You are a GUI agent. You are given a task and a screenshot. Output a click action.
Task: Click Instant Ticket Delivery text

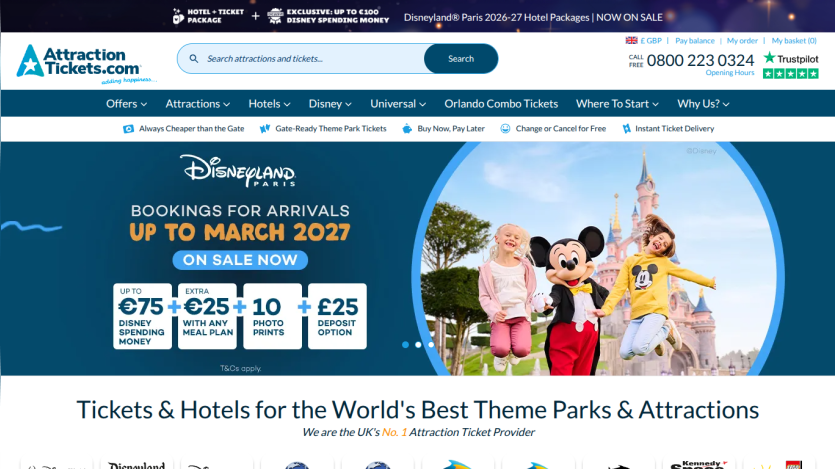pos(675,129)
